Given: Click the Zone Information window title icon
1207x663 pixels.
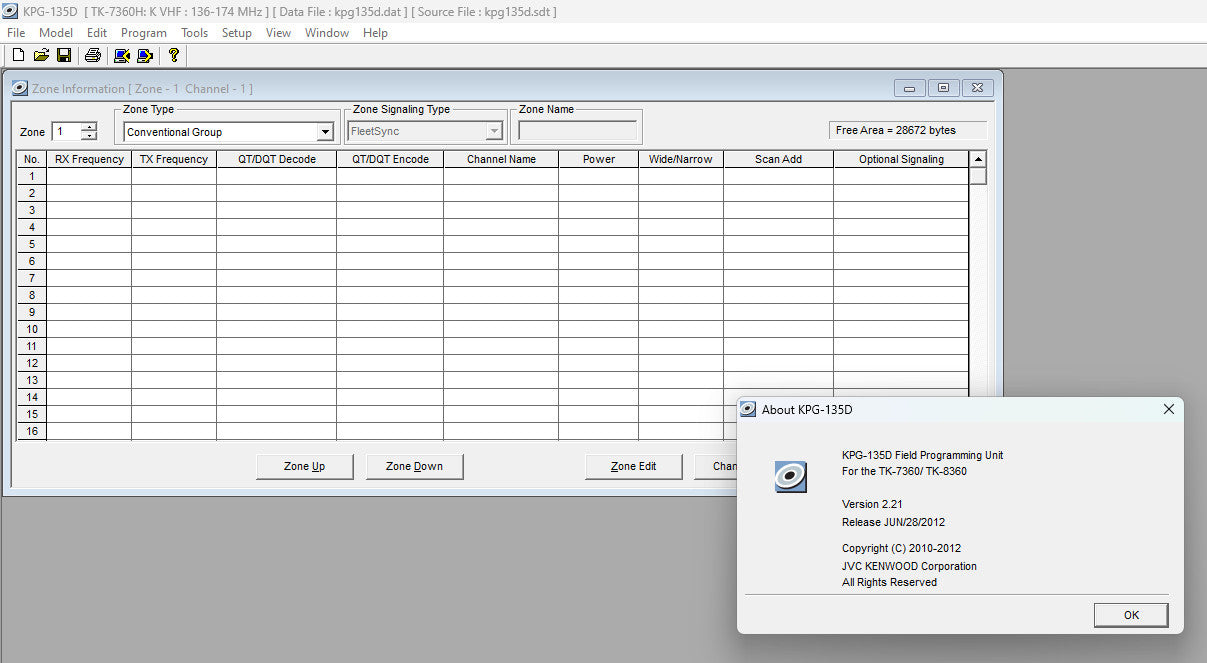Looking at the screenshot, I should pos(20,88).
